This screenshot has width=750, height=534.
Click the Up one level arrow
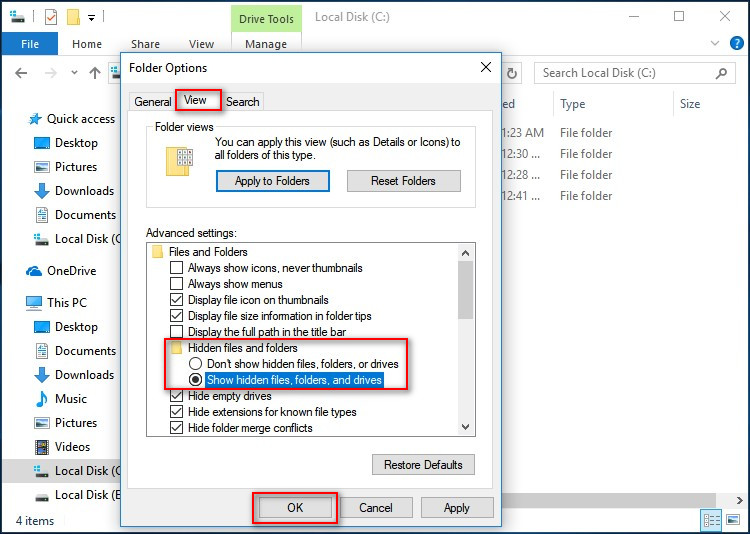click(95, 73)
